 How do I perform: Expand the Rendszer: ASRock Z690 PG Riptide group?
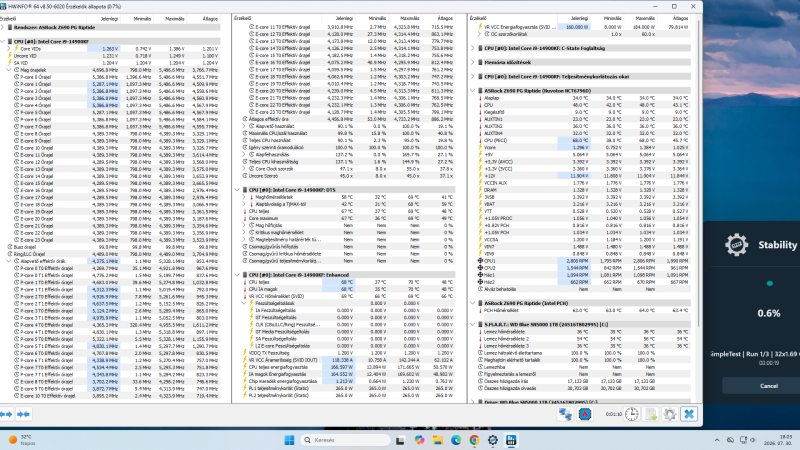(3, 28)
